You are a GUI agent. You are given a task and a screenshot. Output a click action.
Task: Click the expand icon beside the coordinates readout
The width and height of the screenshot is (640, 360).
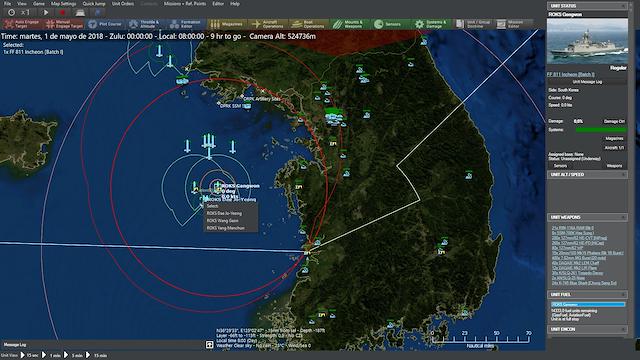[209, 345]
